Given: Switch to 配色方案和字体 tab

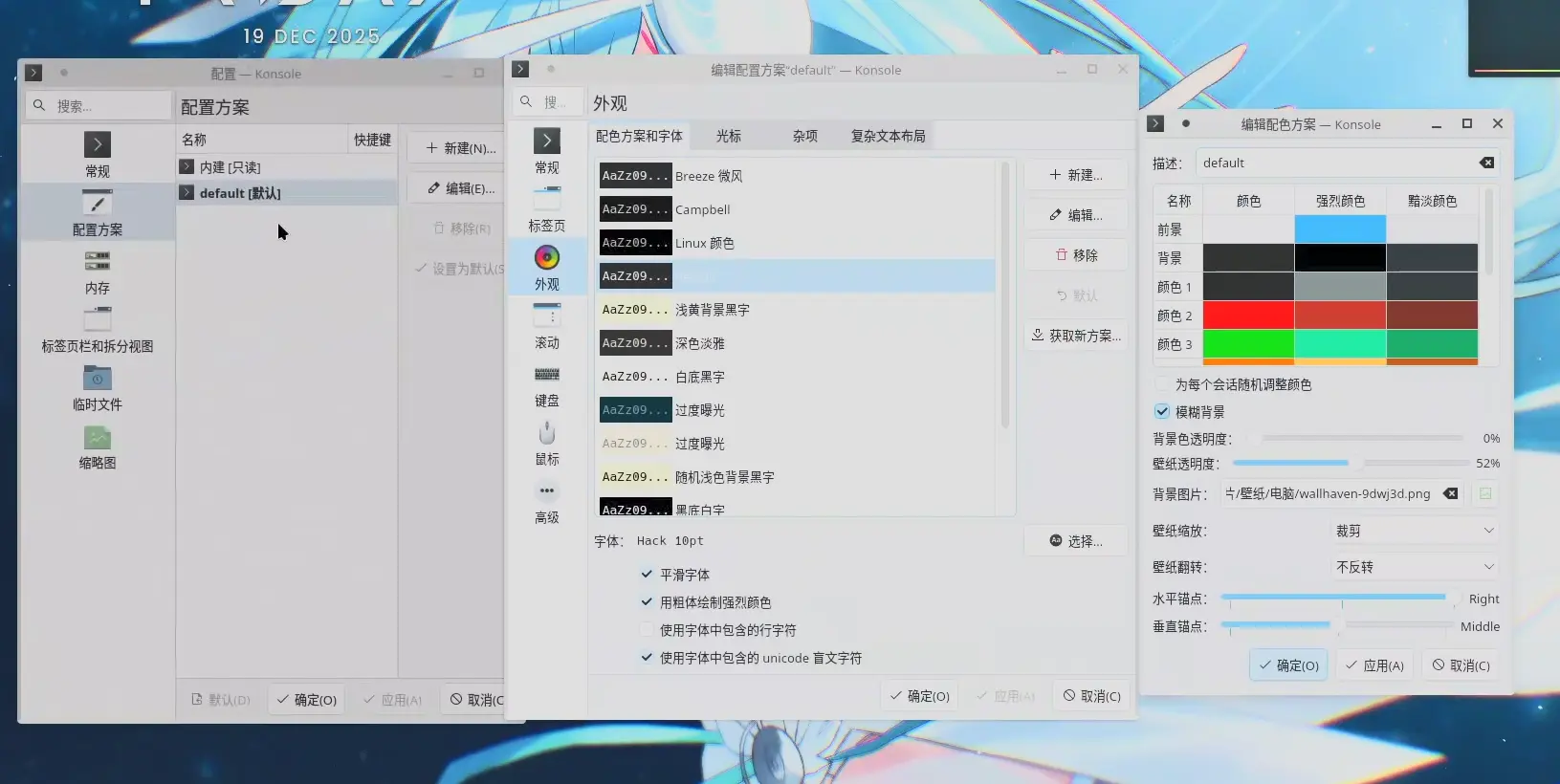Looking at the screenshot, I should coord(639,136).
